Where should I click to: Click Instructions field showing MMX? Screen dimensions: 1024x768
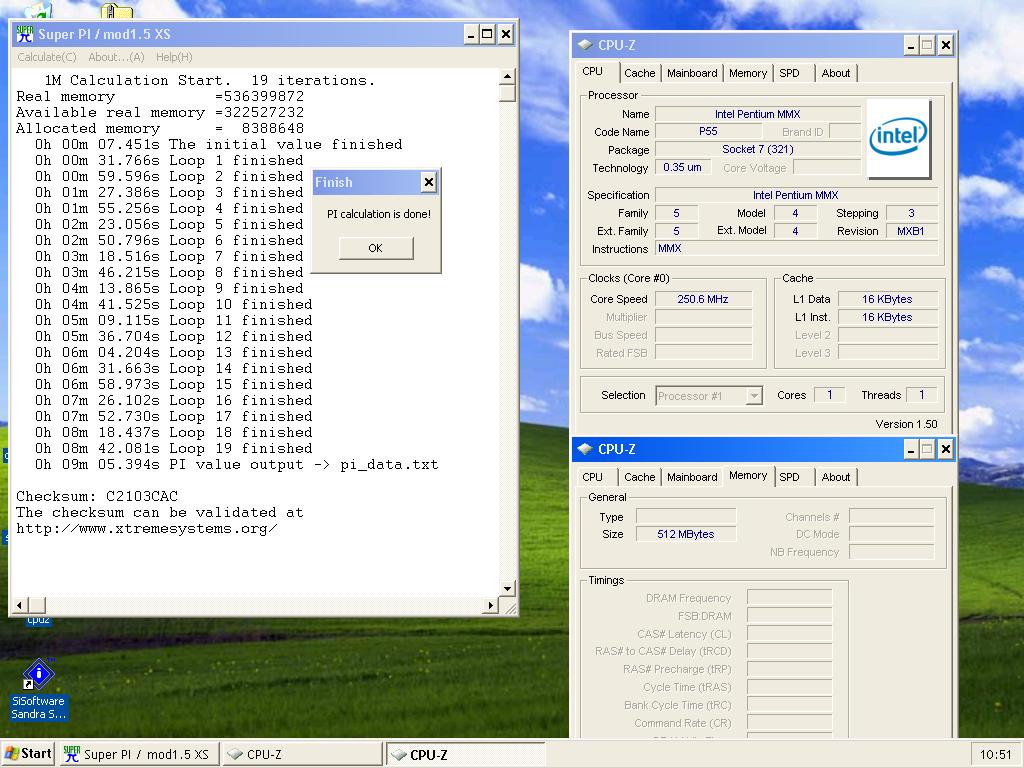(797, 249)
